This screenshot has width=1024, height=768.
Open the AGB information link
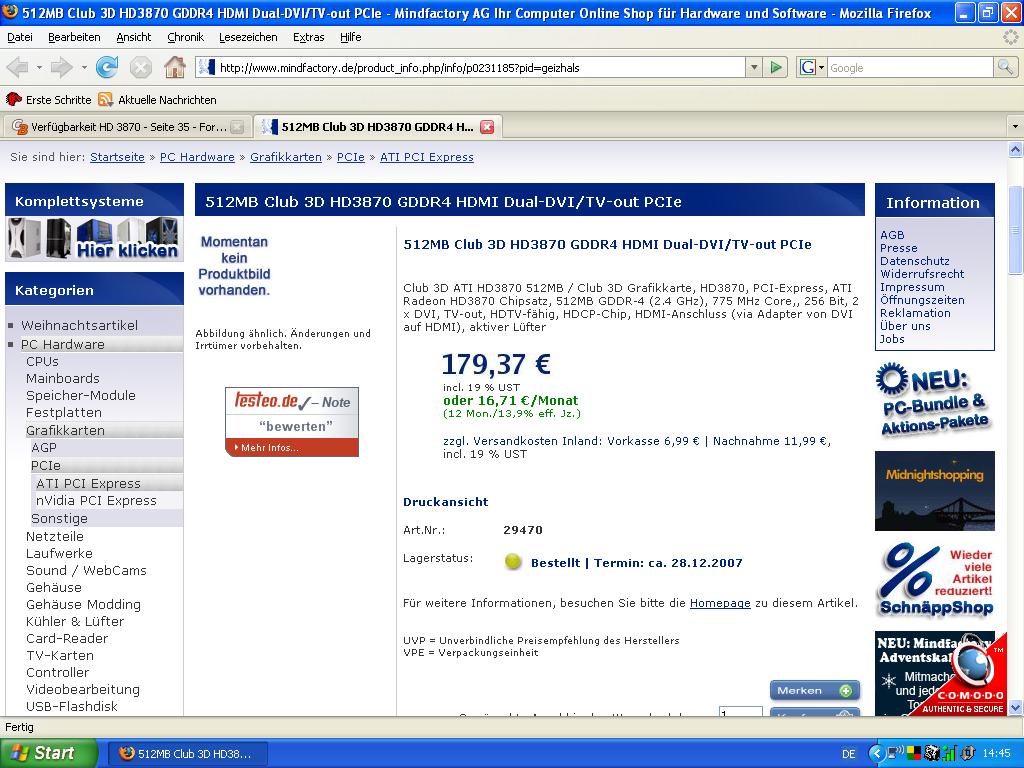[x=892, y=234]
